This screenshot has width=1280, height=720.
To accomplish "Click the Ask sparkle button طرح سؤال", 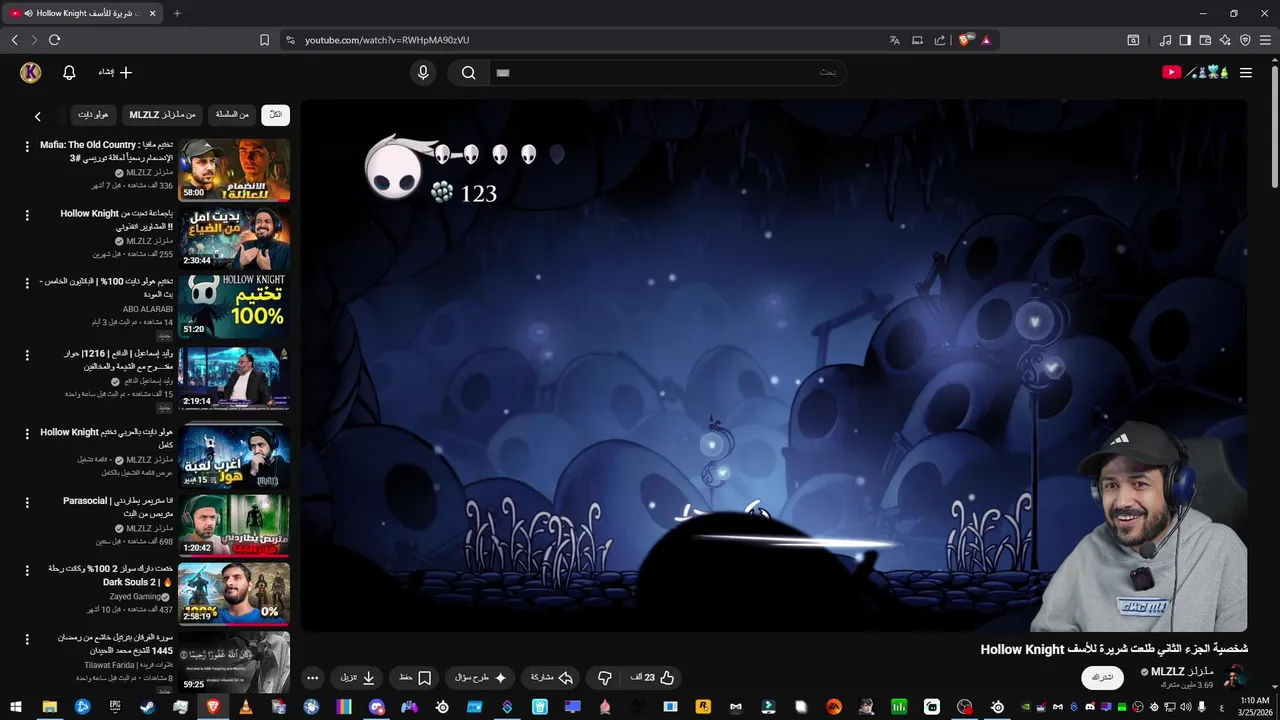I will 481,677.
